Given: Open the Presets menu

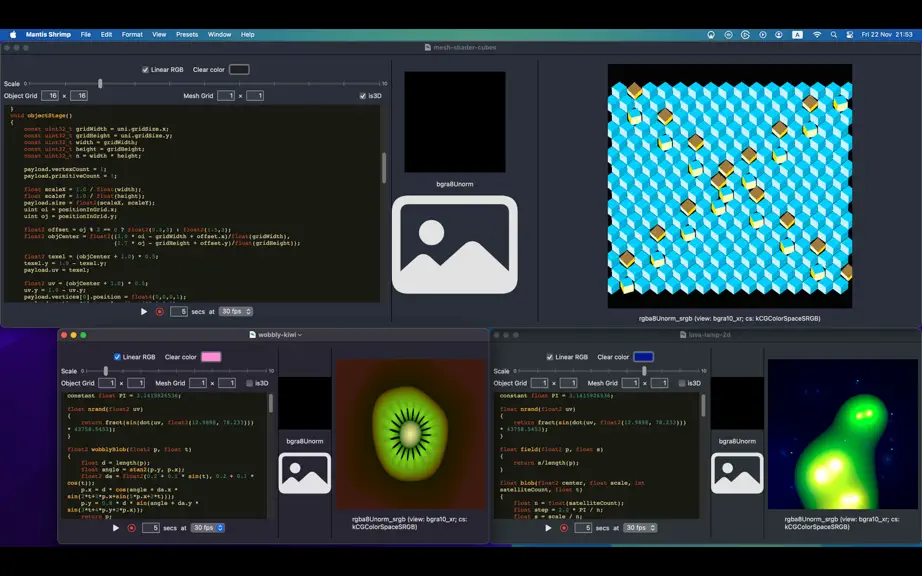Looking at the screenshot, I should (187, 35).
